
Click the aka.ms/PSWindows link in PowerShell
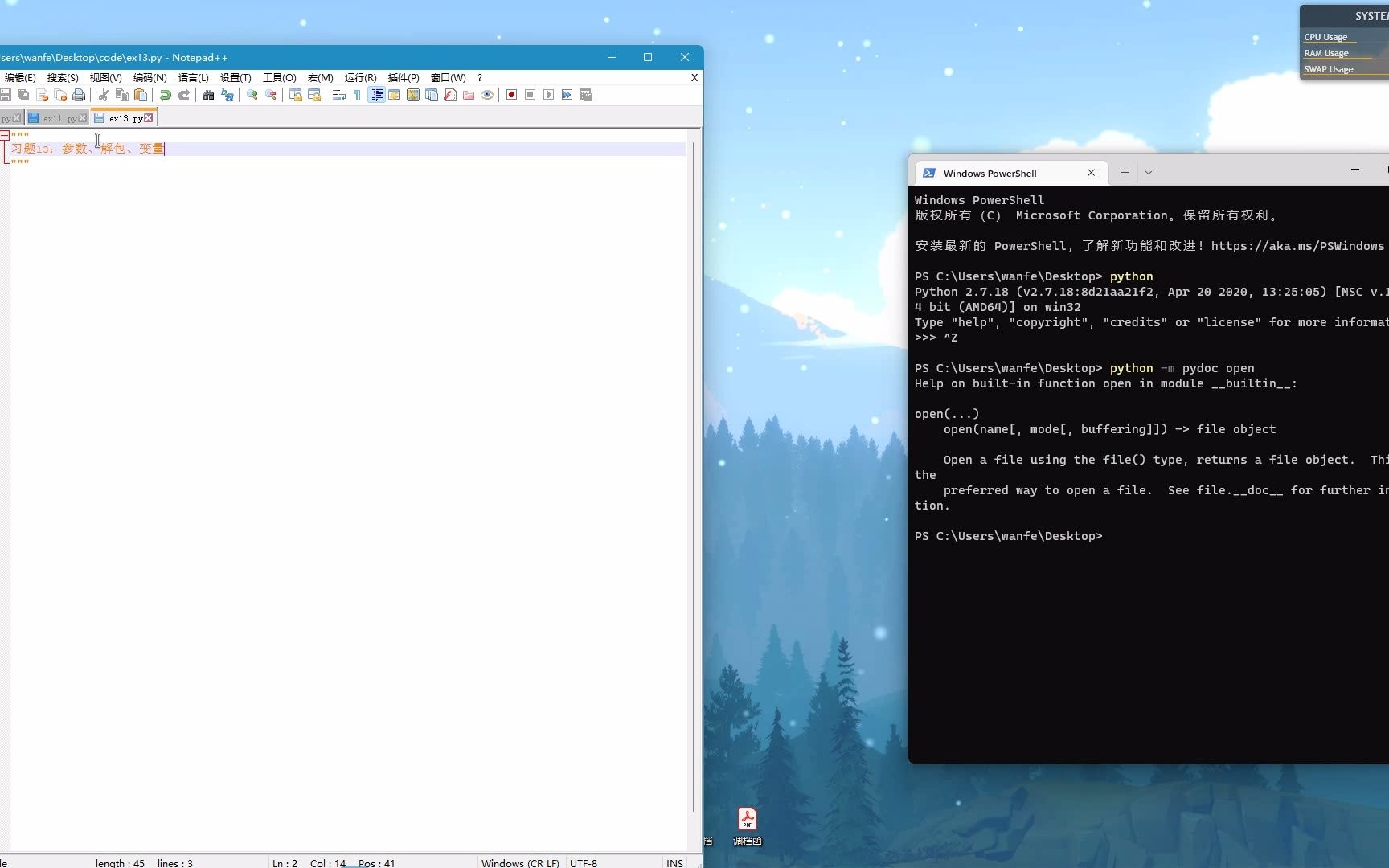click(1297, 246)
